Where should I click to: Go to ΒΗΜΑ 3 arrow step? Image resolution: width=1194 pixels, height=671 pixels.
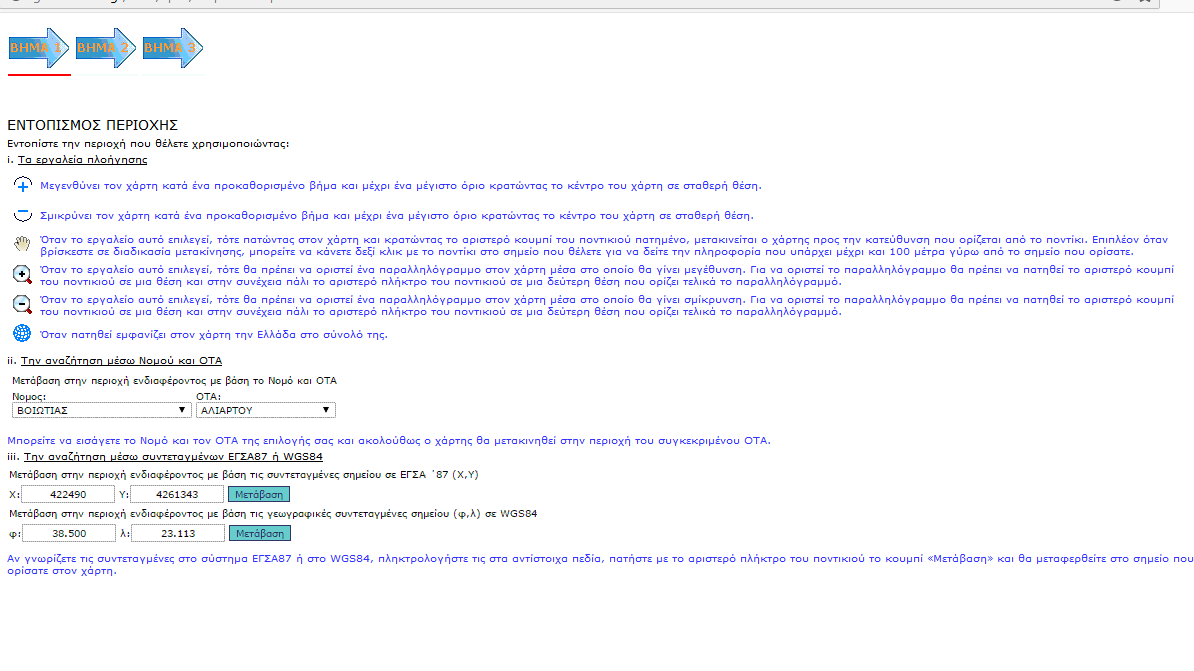[173, 48]
